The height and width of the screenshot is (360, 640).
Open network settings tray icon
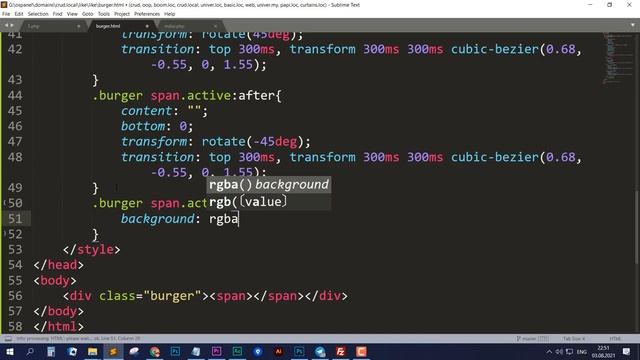point(569,351)
